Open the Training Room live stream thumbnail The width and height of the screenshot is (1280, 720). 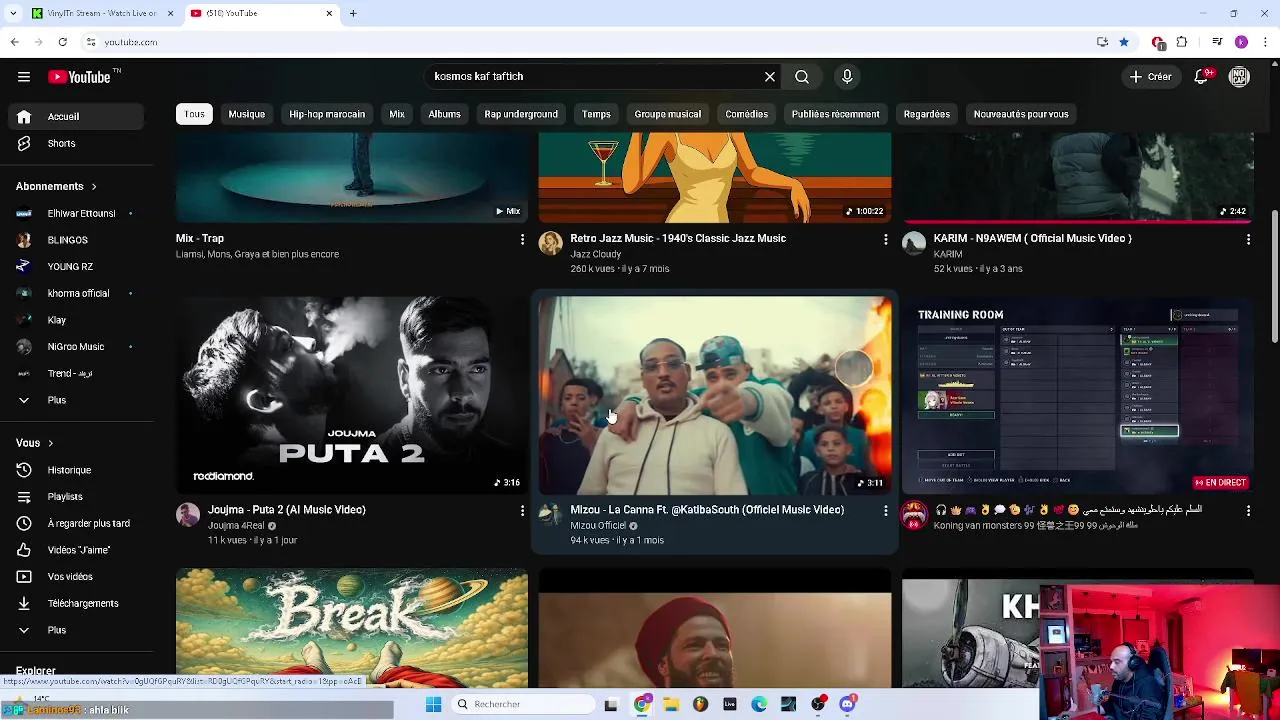click(x=1078, y=395)
